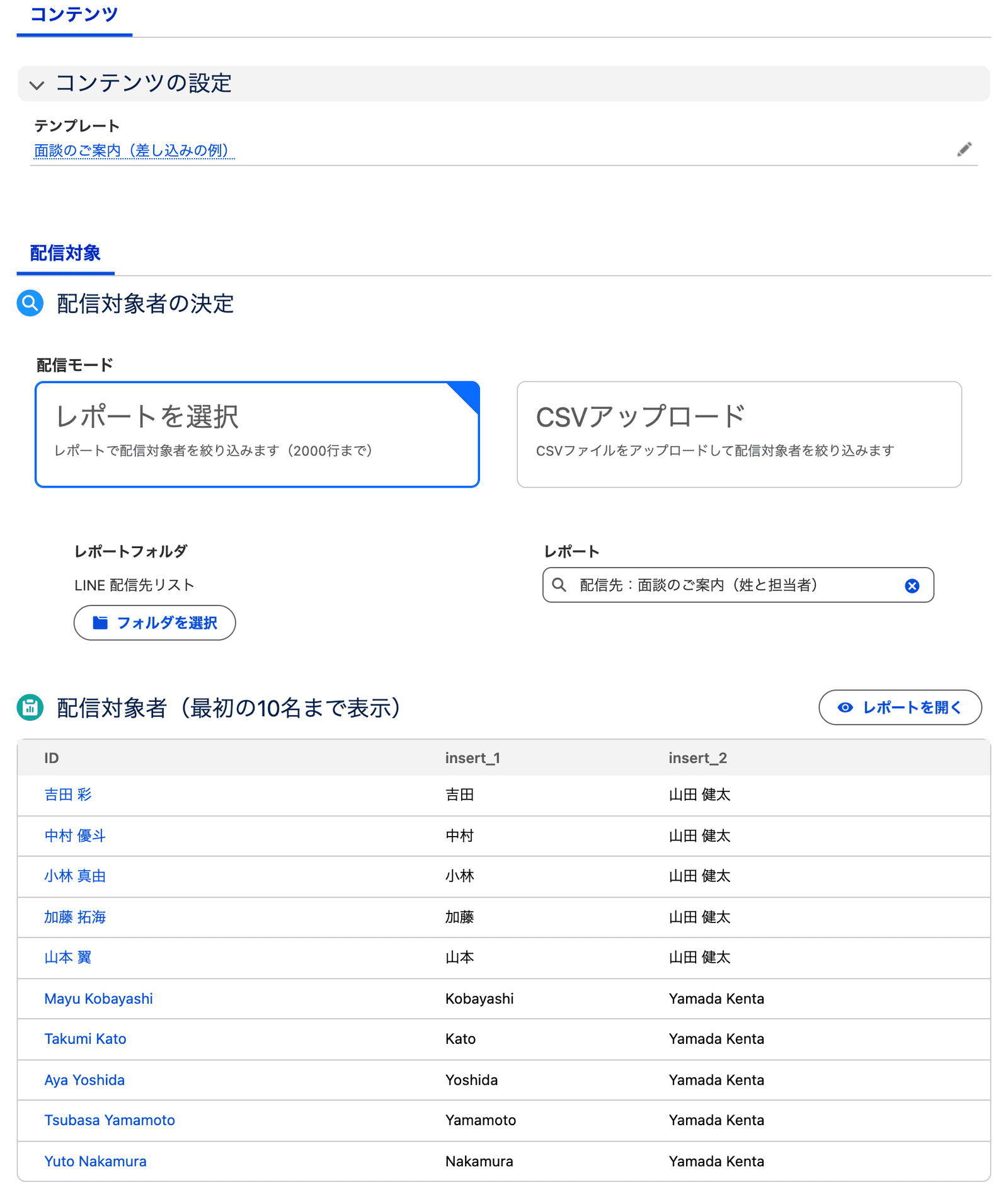Click the フォルダを選択 button
1008x1192 pixels.
coord(155,623)
